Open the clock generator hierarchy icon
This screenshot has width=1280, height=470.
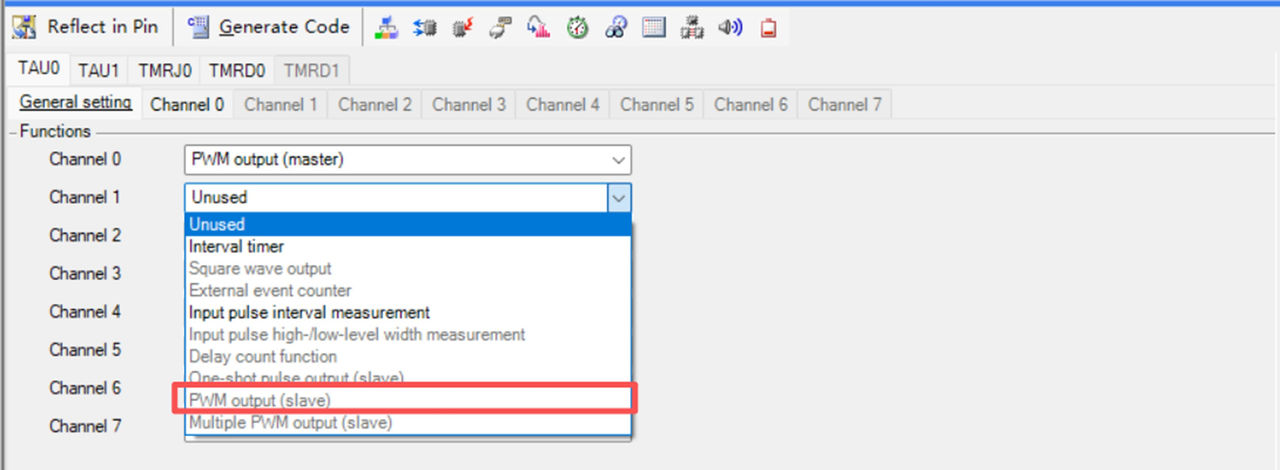tap(386, 28)
